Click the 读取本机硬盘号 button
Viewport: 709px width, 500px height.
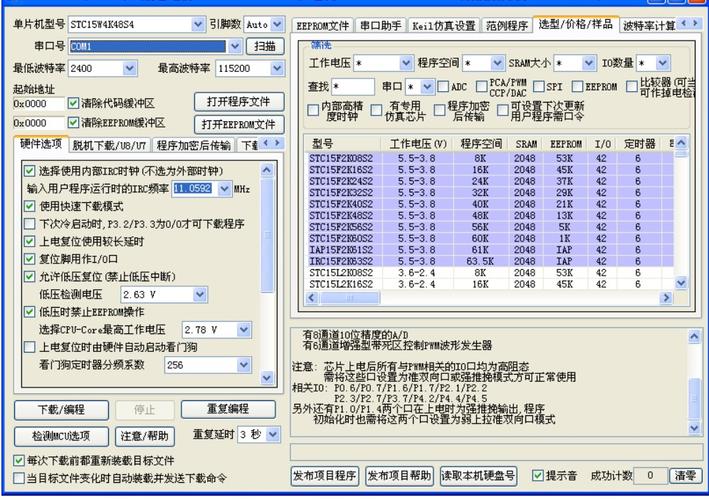pyautogui.click(x=478, y=476)
